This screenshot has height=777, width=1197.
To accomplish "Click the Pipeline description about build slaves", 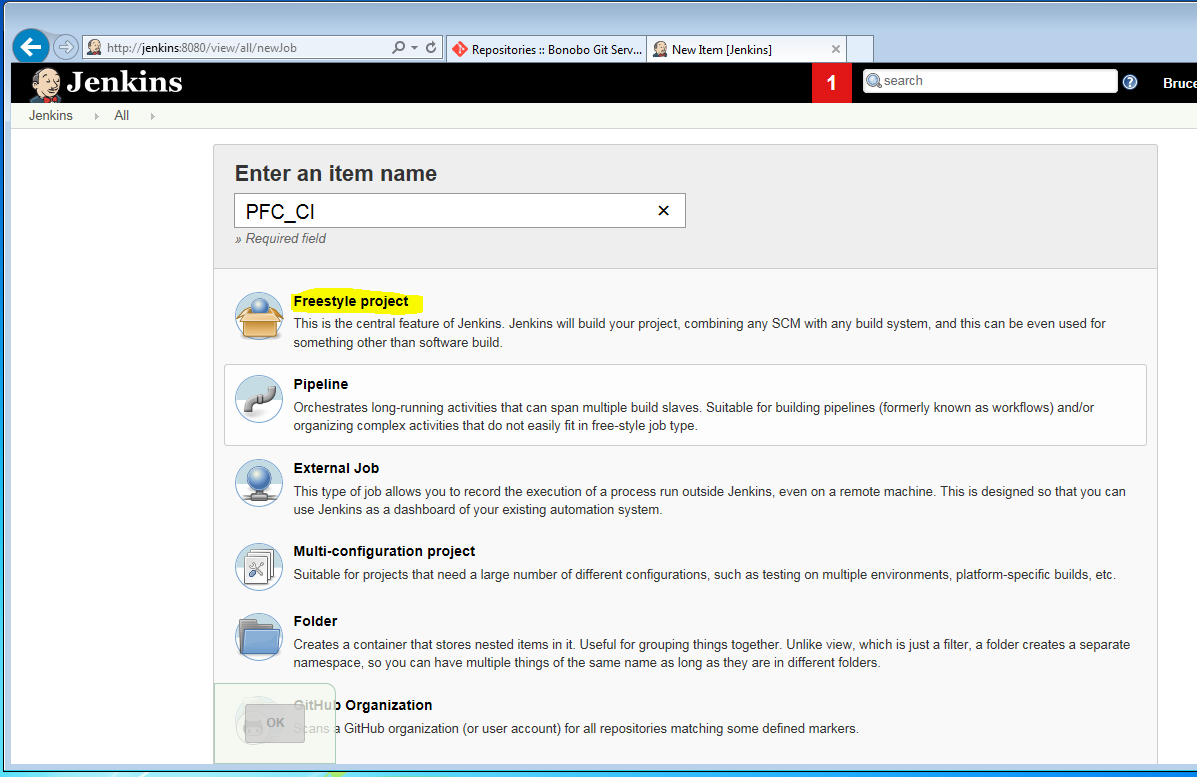I will 694,417.
